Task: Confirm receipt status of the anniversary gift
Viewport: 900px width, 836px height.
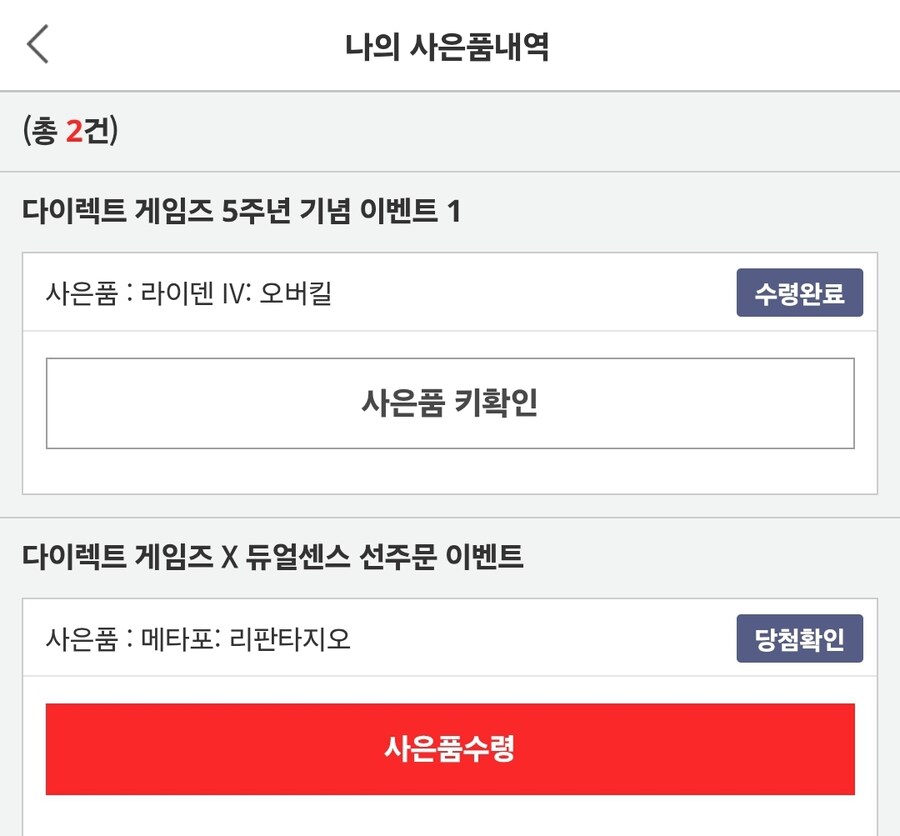Action: 799,293
